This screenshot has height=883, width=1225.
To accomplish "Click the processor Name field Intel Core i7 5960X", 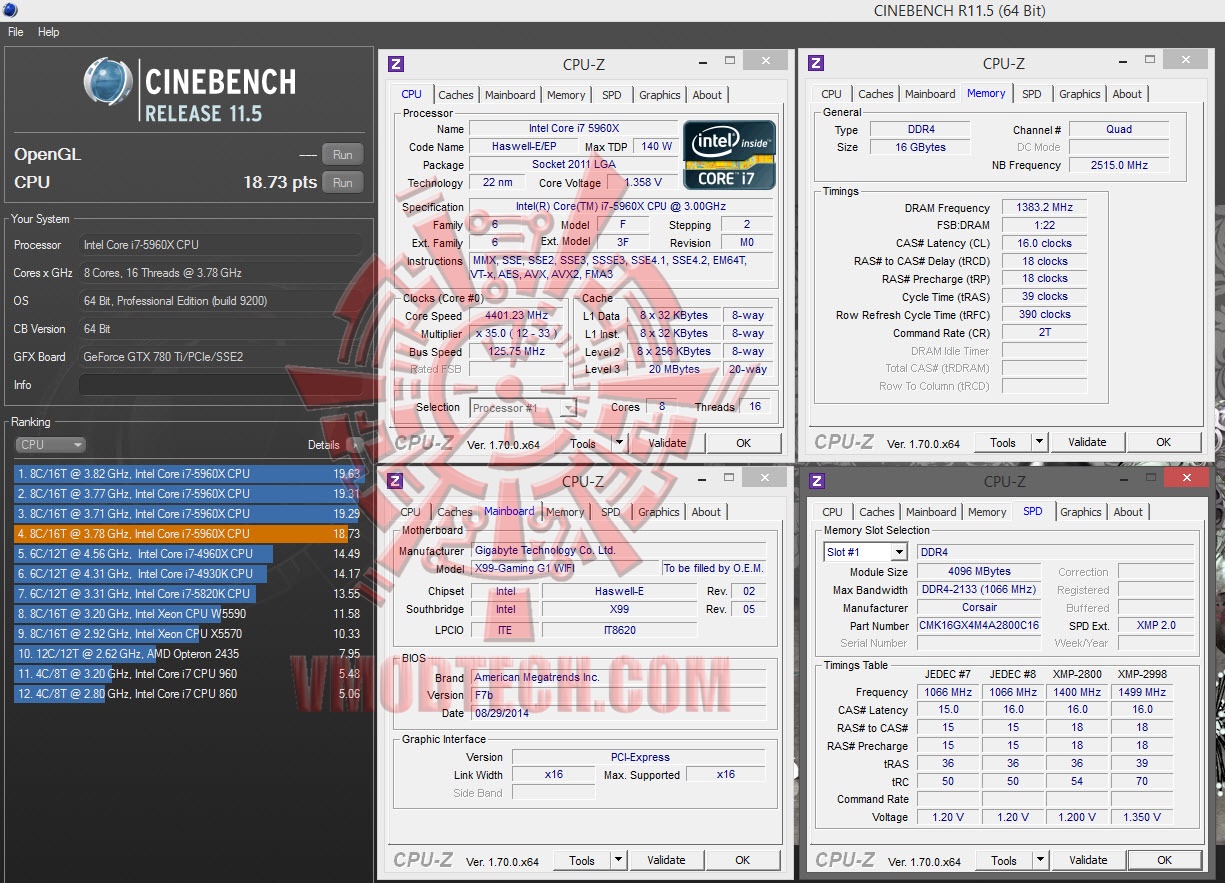I will [574, 129].
